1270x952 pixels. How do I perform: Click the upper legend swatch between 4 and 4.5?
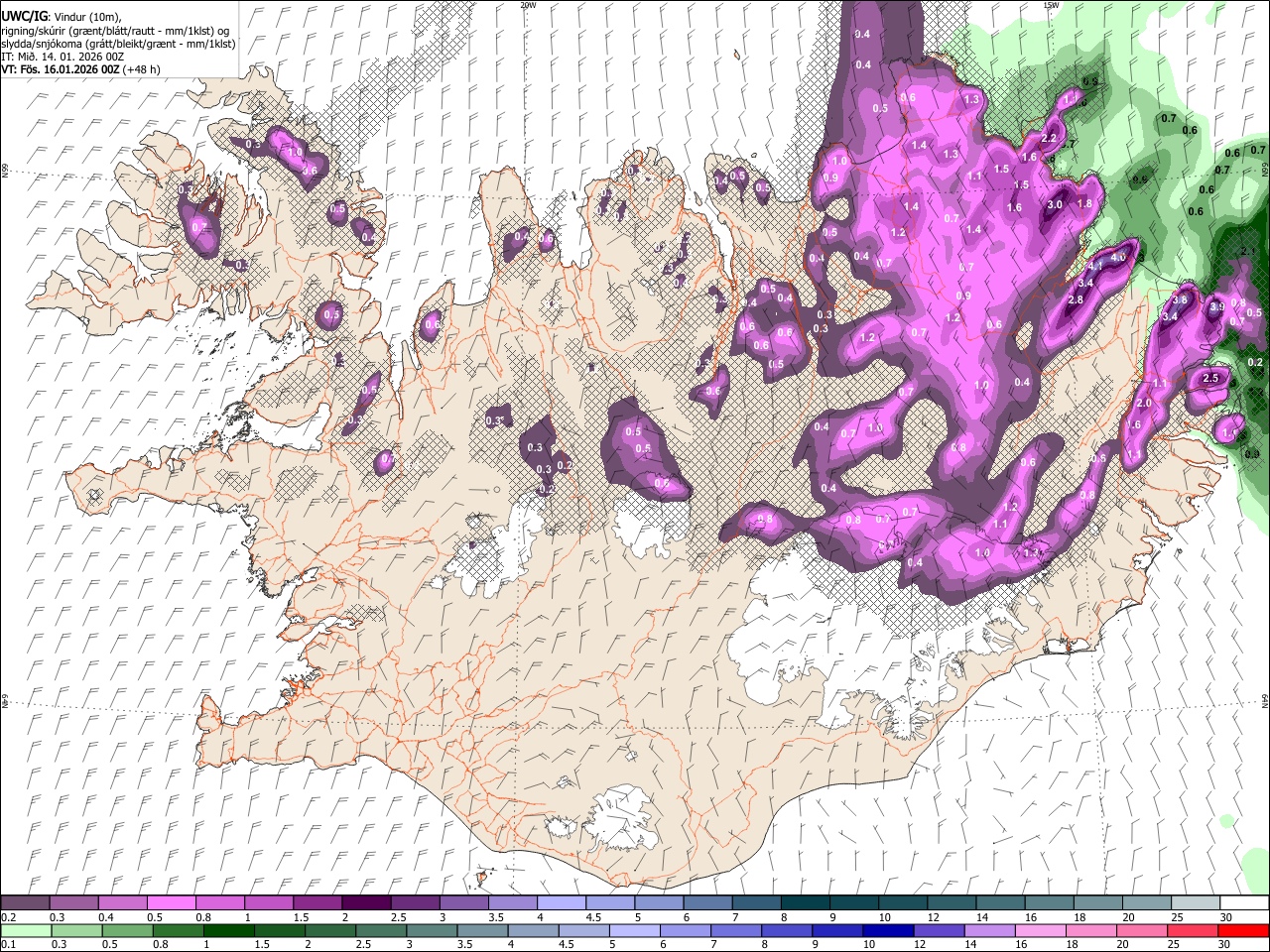coord(561,903)
